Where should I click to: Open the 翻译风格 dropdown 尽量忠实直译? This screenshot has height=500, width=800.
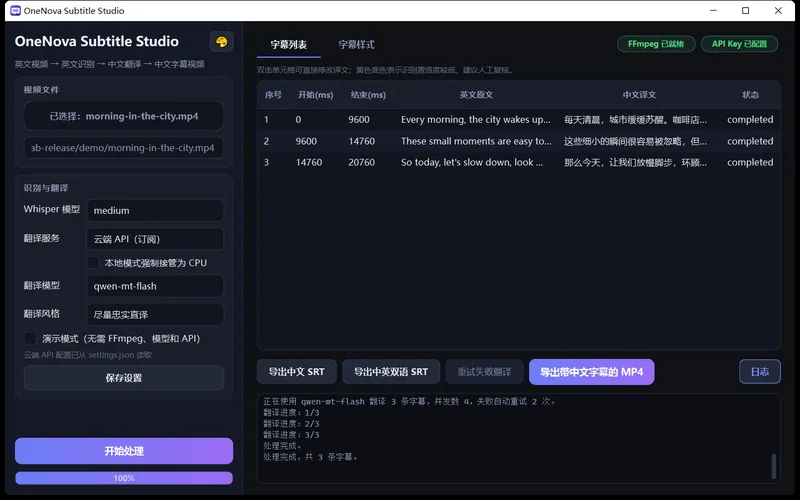(155, 315)
